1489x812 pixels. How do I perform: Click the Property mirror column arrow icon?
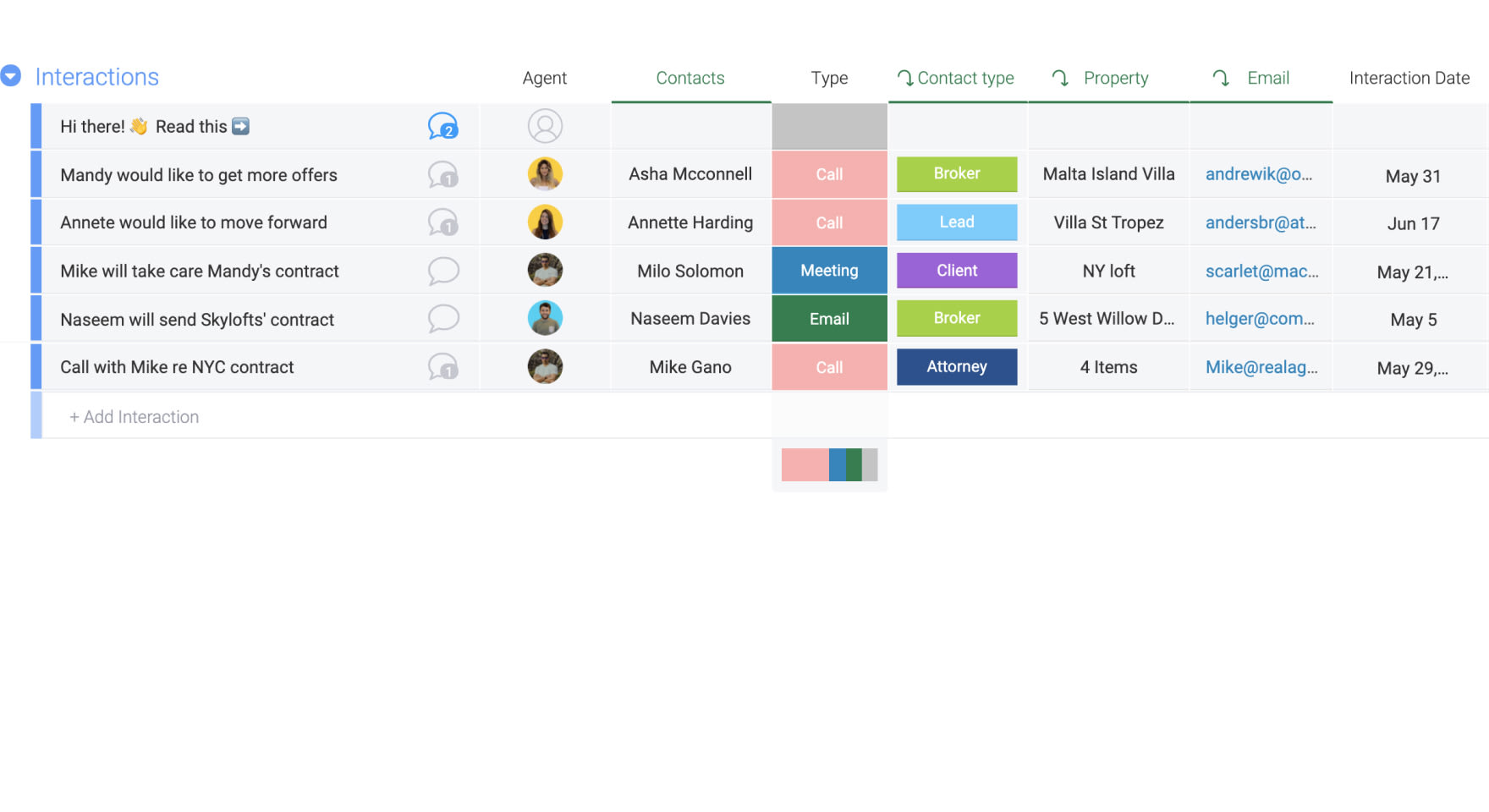coord(1059,78)
